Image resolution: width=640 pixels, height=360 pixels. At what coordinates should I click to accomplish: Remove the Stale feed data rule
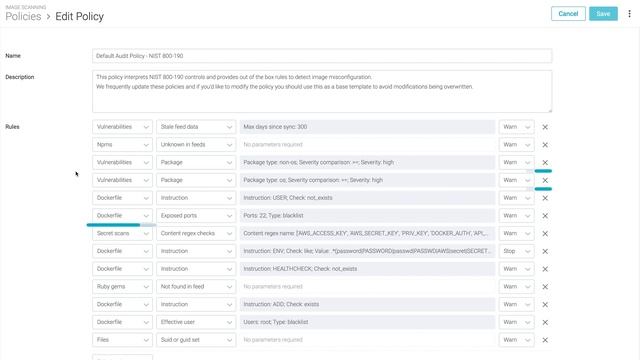coord(545,127)
